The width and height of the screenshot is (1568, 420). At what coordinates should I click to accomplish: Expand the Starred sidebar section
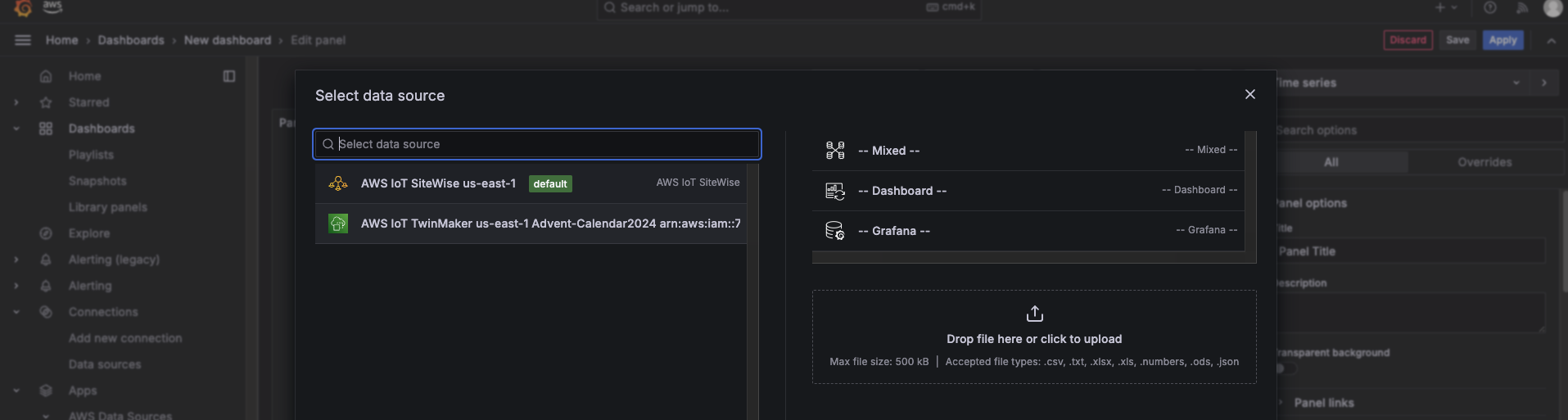point(16,102)
